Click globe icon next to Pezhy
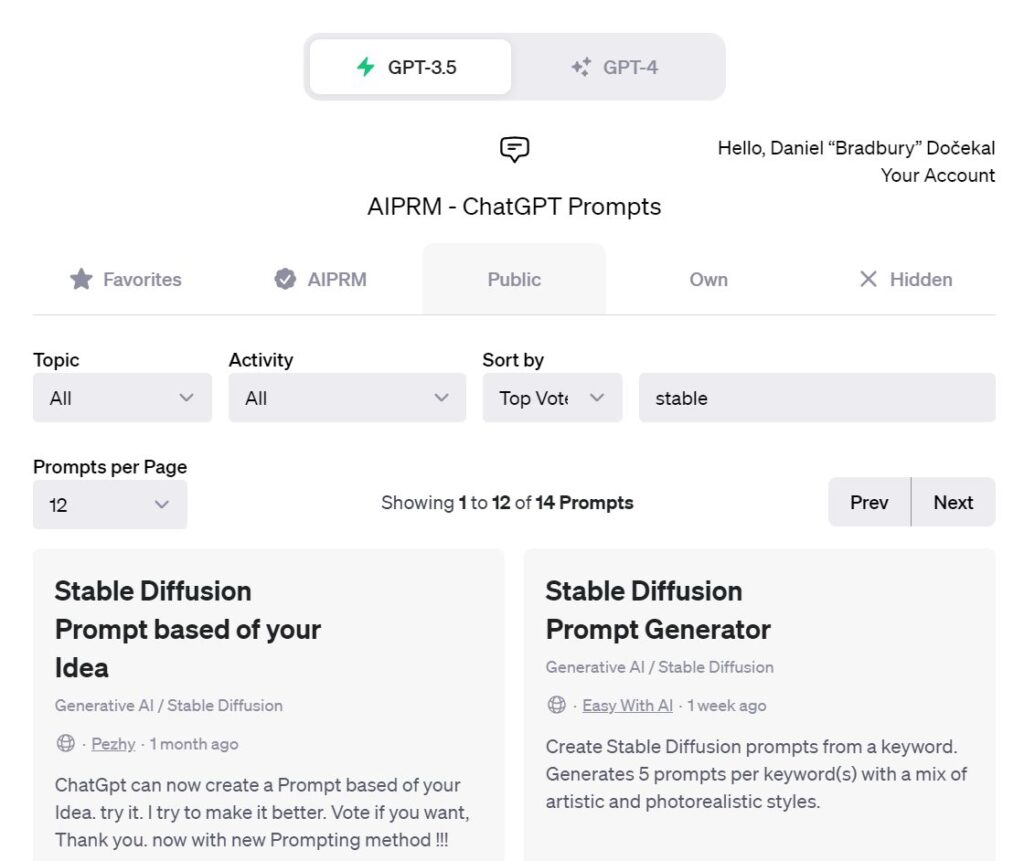 [x=65, y=743]
